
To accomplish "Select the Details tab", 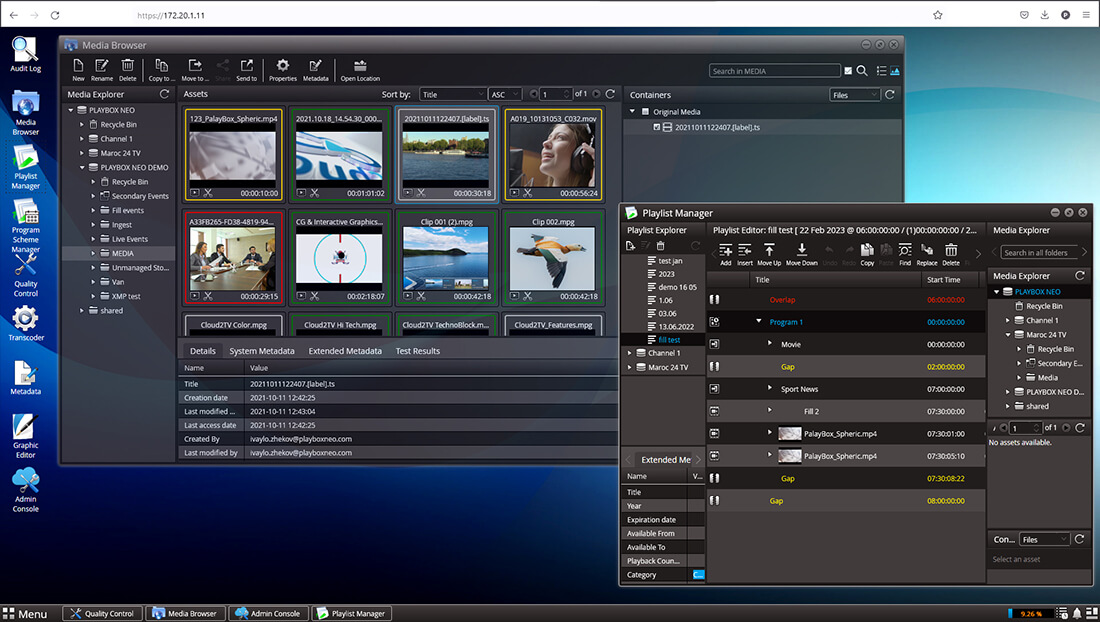I will coord(203,351).
